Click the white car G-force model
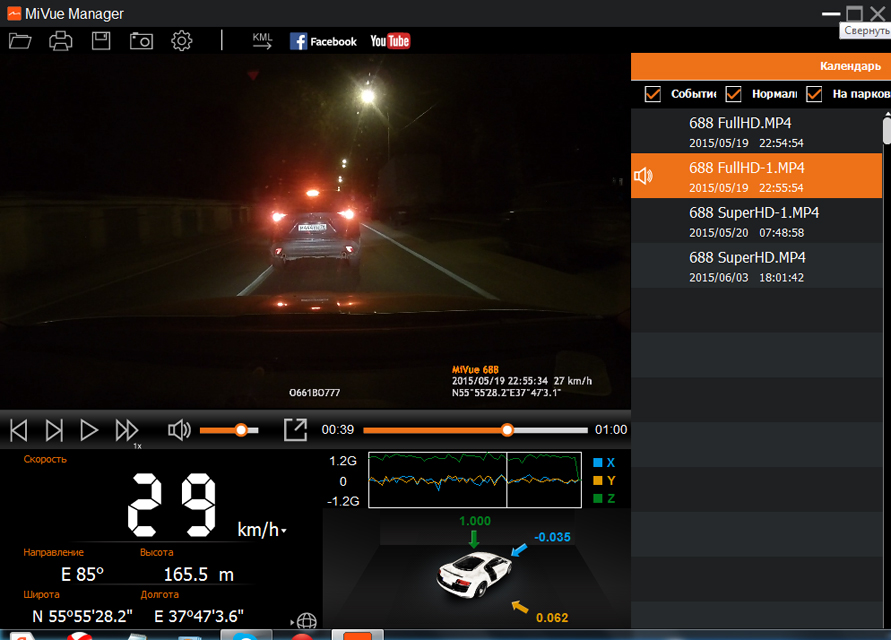The width and height of the screenshot is (891, 640). coord(474,574)
